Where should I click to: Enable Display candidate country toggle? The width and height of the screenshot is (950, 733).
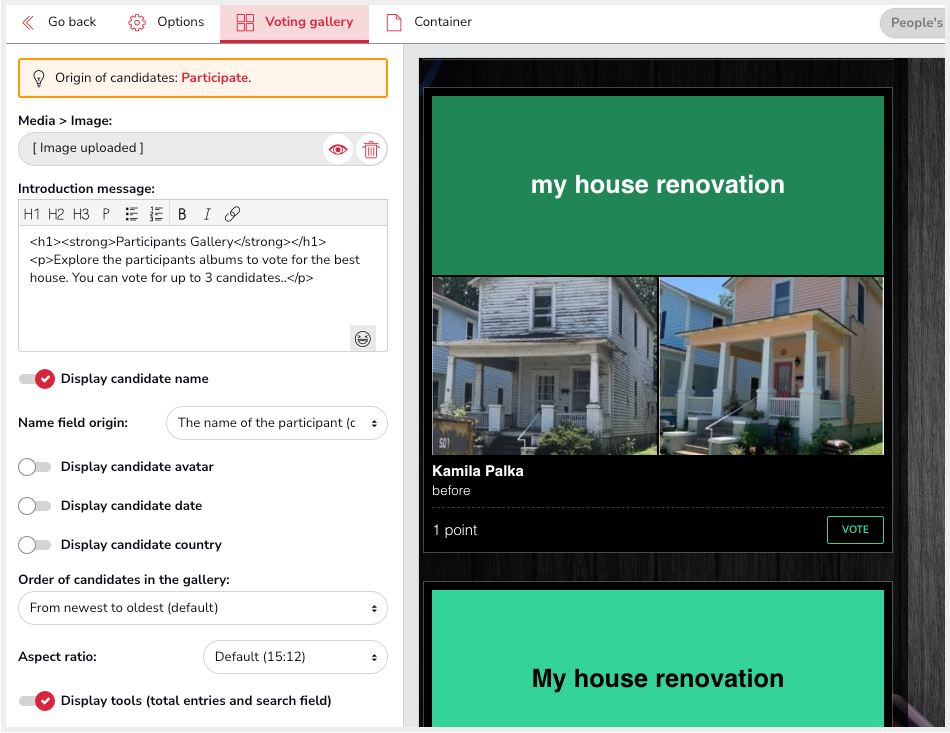pyautogui.click(x=35, y=545)
